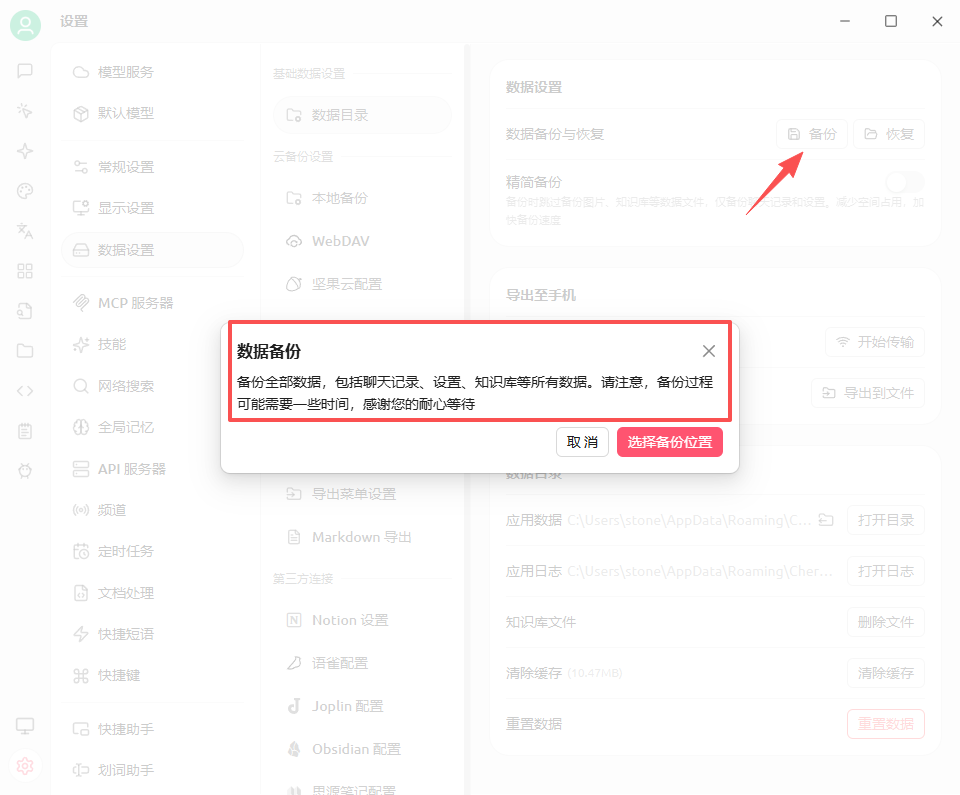Open 快捷键 settings

(x=153, y=676)
